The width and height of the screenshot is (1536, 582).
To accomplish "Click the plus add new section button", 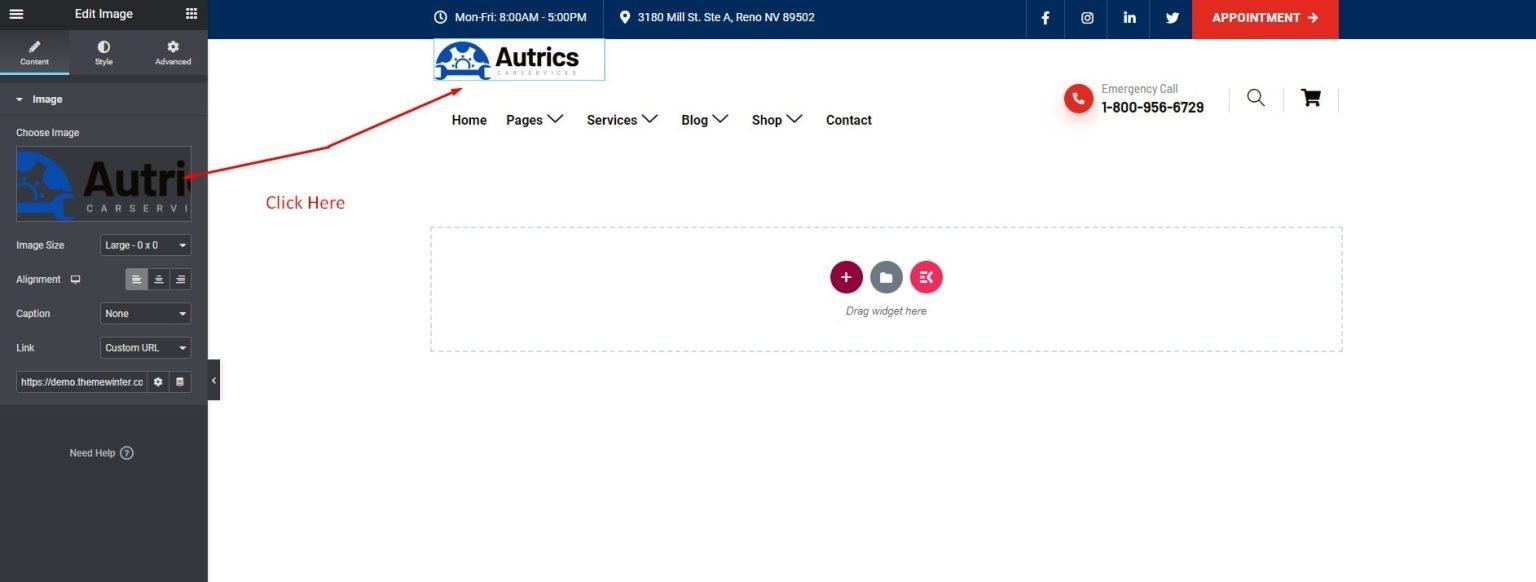I will [x=846, y=277].
